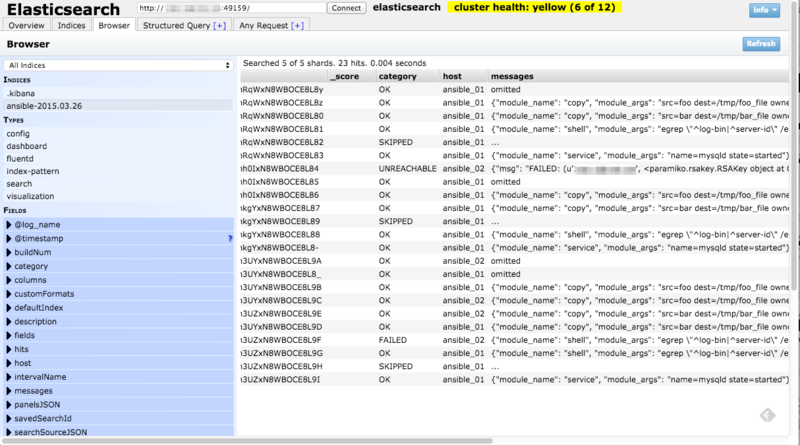Open result row RqWxN8WBOCE8L82
The height and width of the screenshot is (445, 800).
(514, 142)
